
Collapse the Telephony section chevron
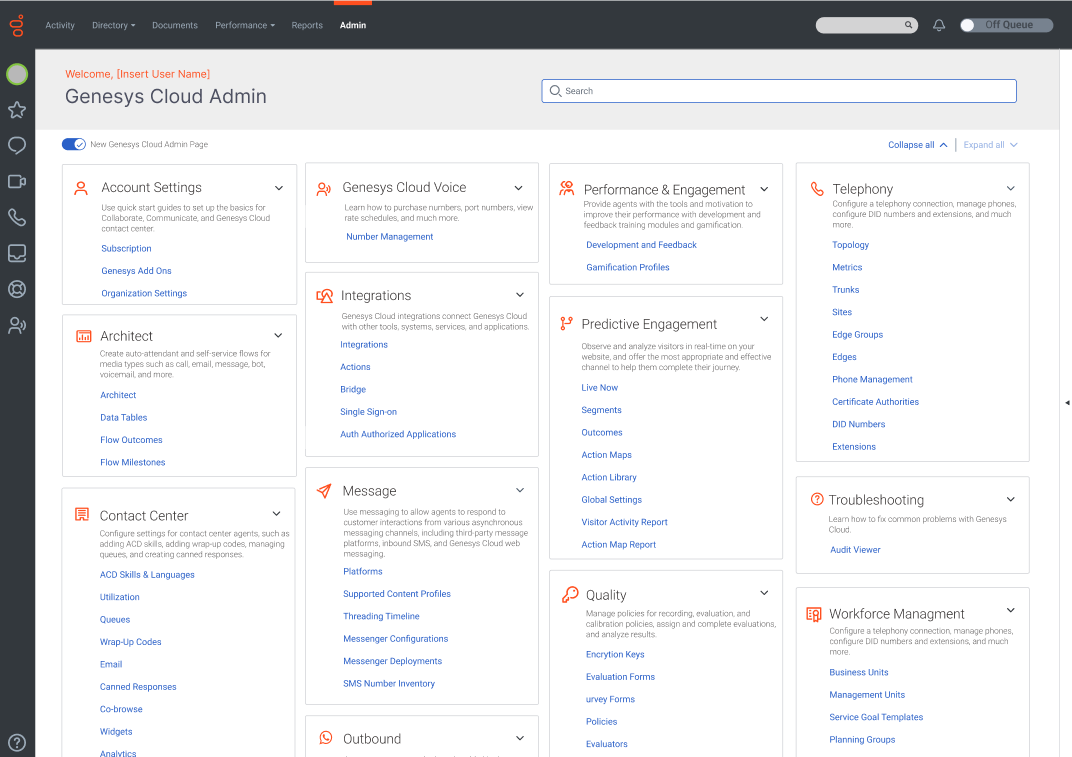coord(1011,189)
